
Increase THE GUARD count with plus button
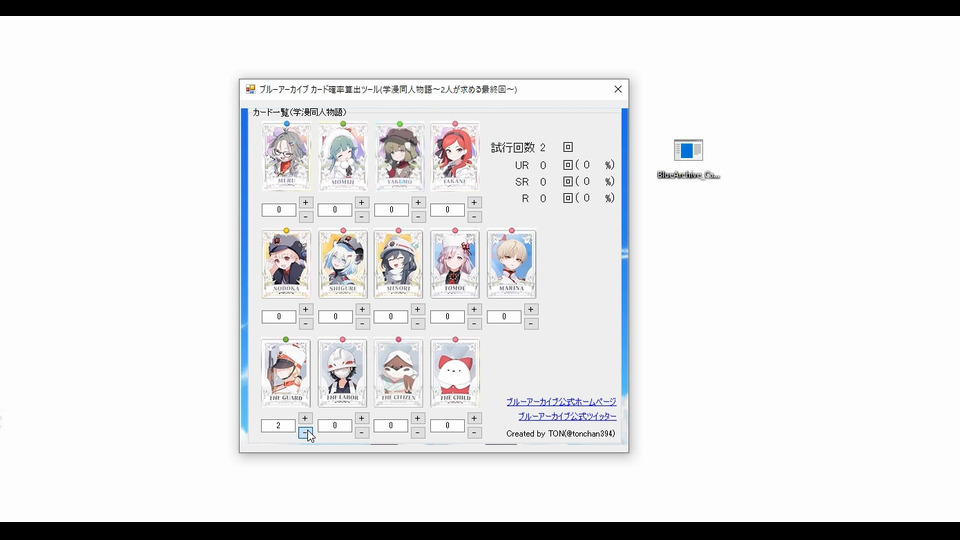pyautogui.click(x=306, y=418)
